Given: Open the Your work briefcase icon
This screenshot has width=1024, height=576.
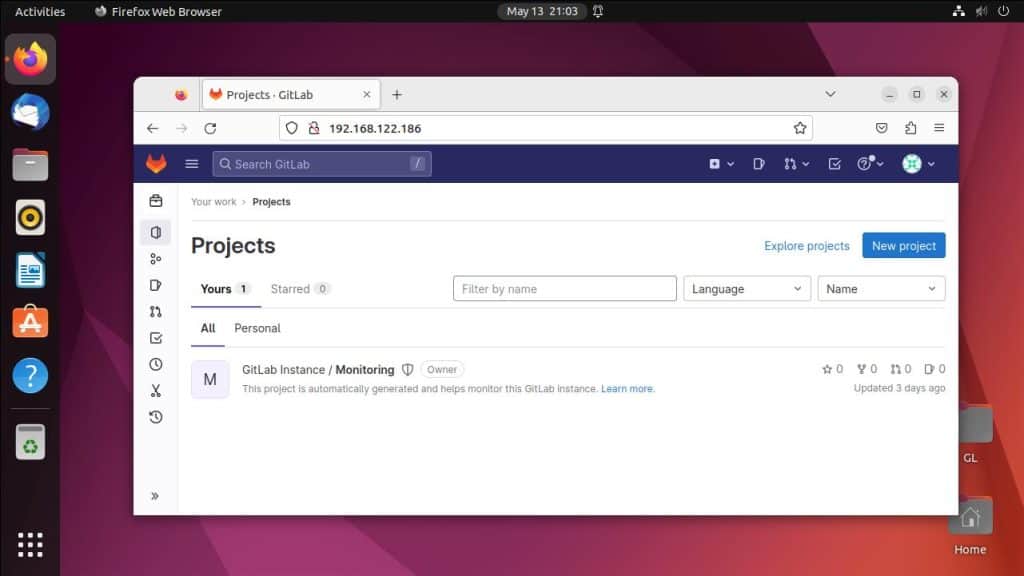Looking at the screenshot, I should 155,200.
